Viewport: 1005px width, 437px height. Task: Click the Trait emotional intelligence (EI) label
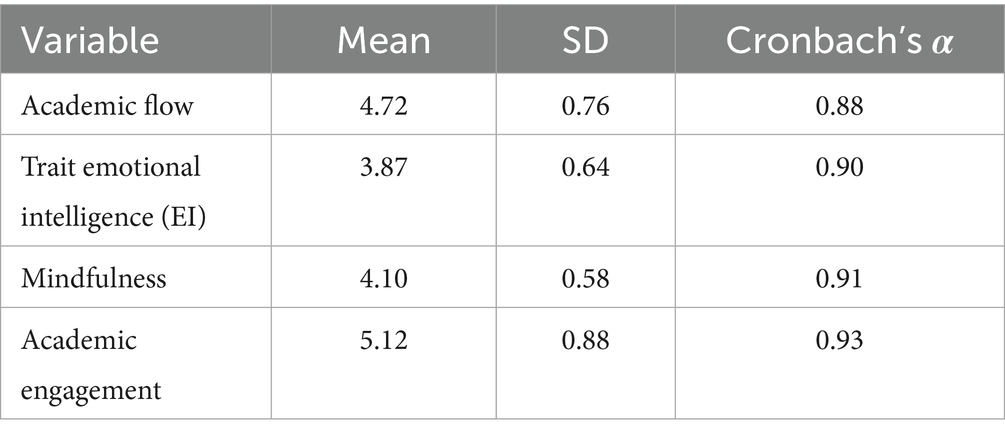(113, 189)
